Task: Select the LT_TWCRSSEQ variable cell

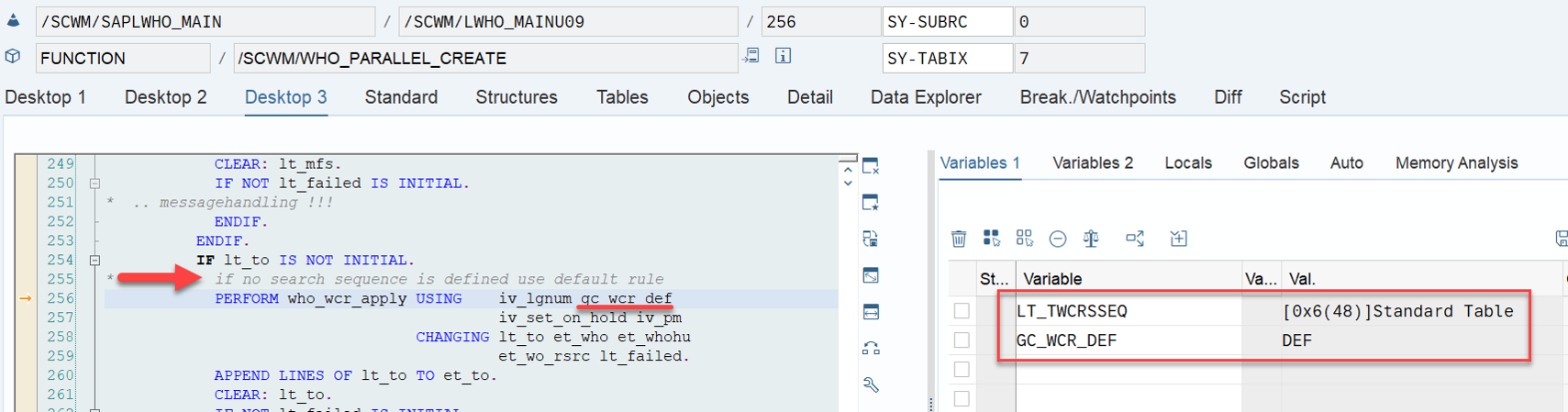Action: pos(1129,311)
